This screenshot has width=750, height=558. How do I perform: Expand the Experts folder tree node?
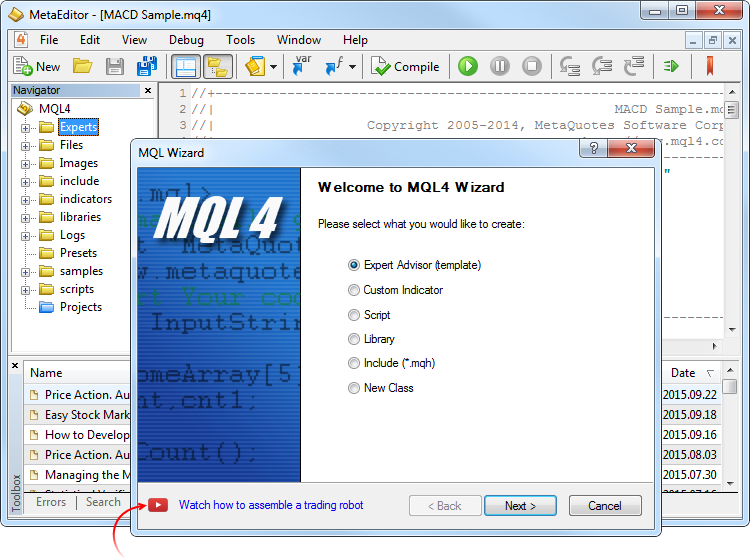[26, 127]
